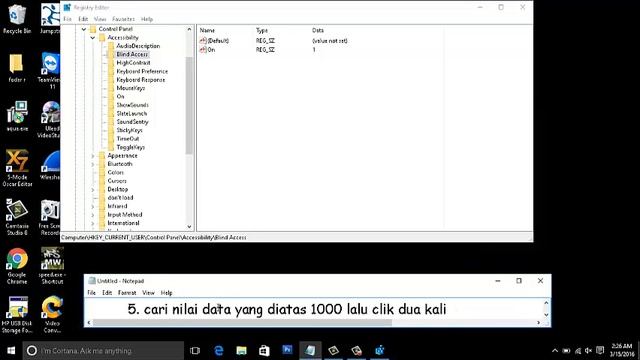Open the Favorites menu in Registry Editor

123,19
